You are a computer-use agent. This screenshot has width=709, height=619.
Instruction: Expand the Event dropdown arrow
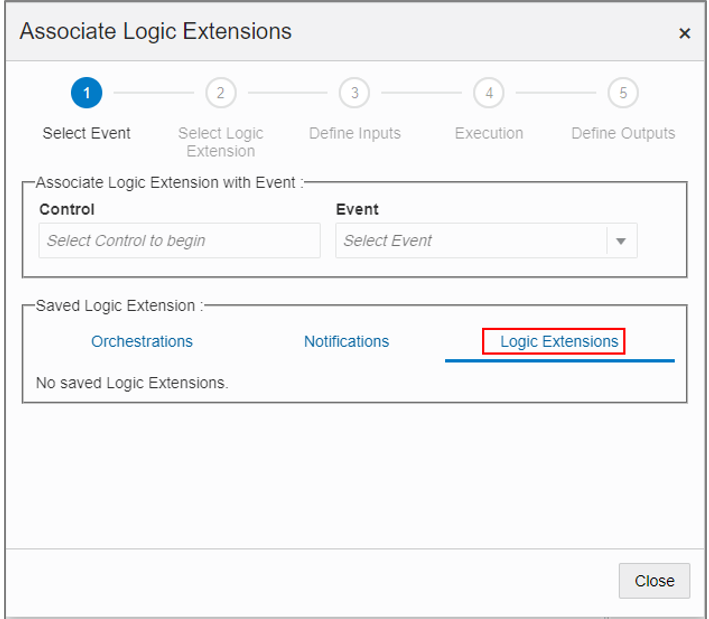(621, 241)
